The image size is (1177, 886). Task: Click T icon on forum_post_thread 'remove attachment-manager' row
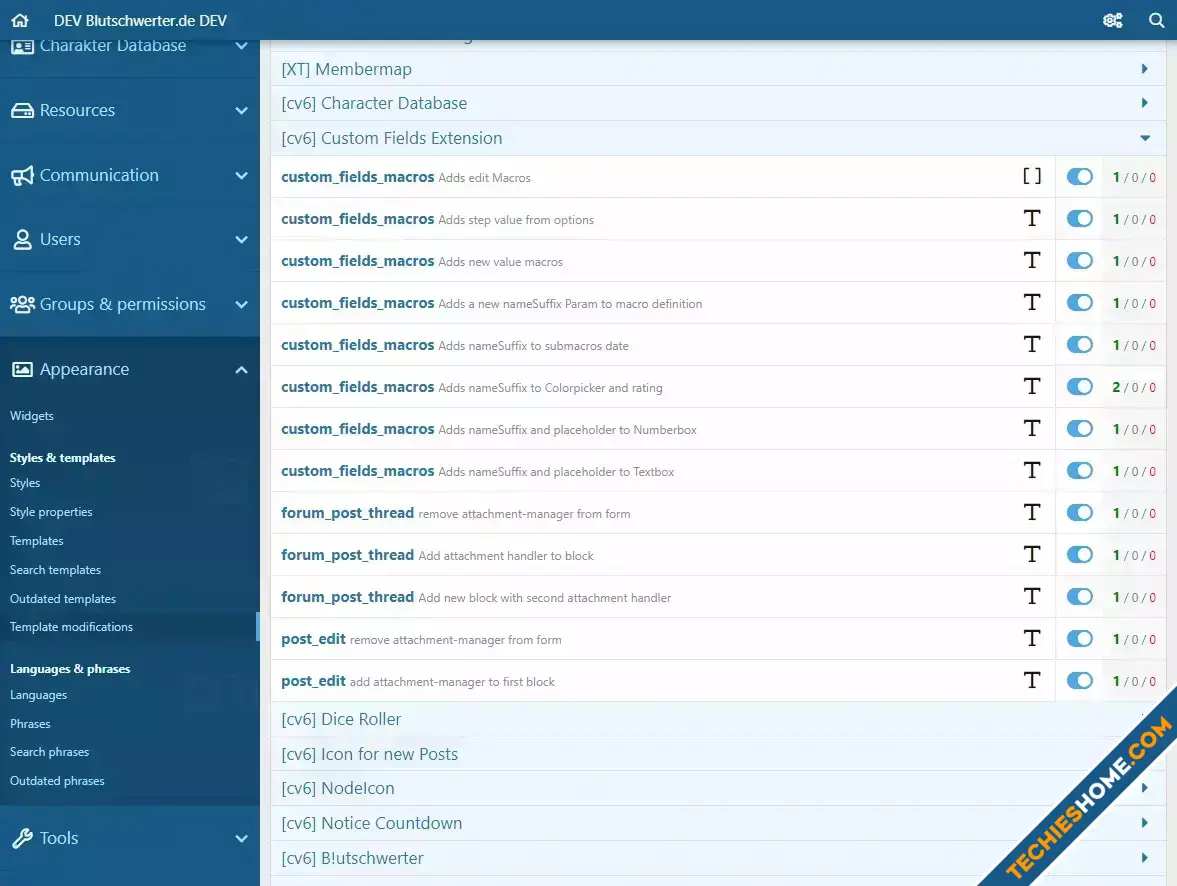tap(1032, 513)
